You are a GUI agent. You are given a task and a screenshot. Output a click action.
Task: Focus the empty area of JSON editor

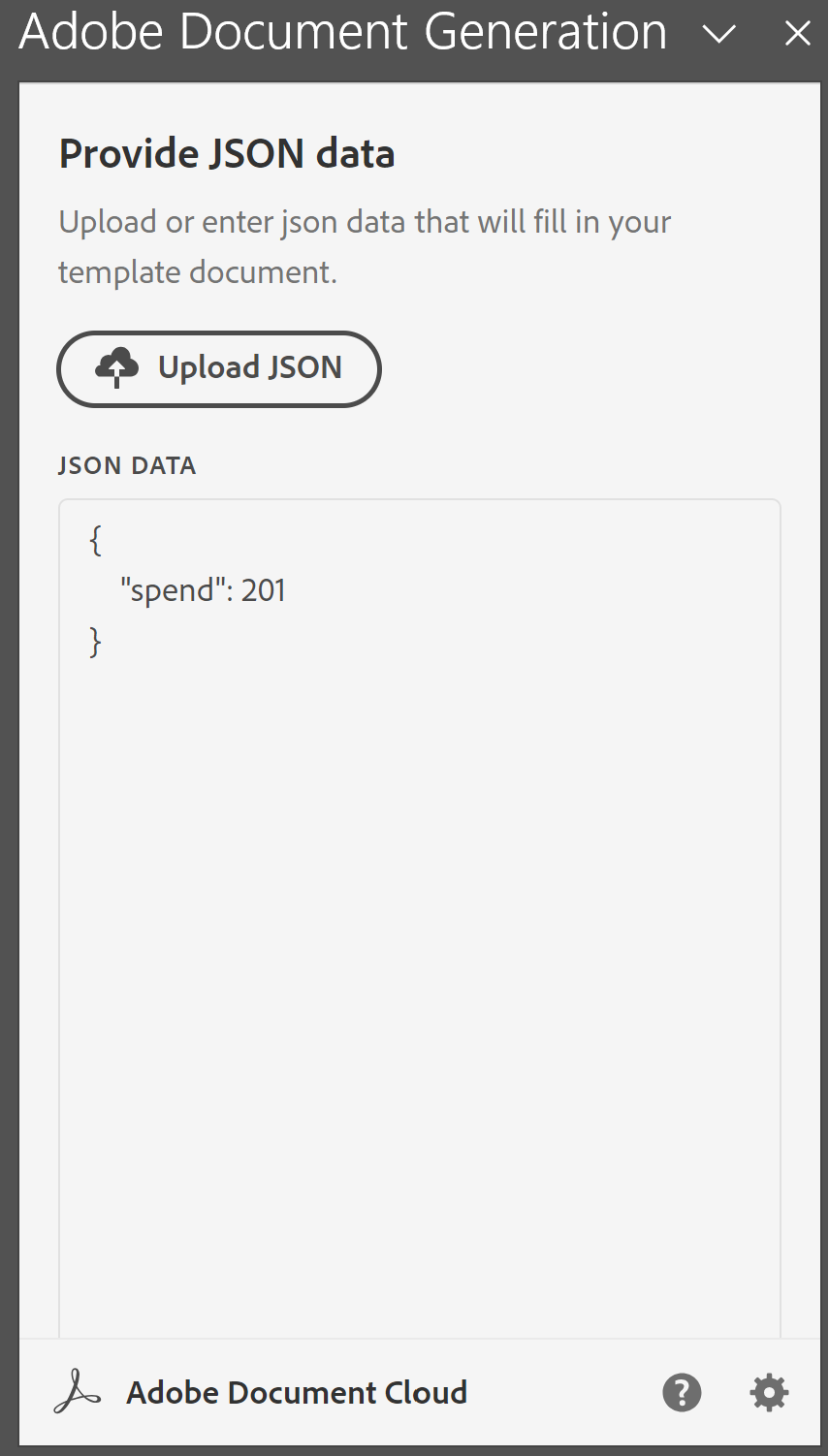419,969
